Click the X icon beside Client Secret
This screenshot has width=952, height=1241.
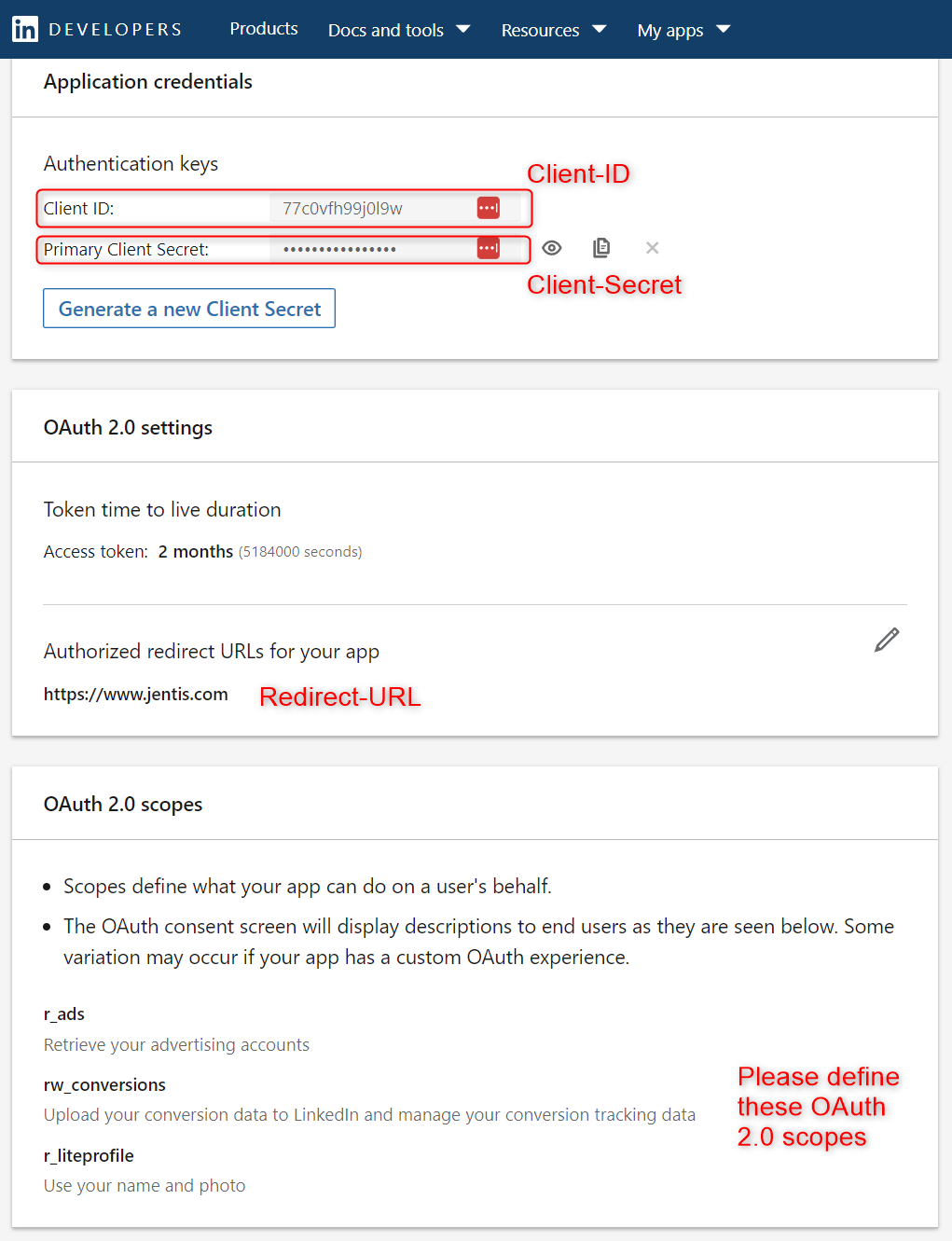tap(653, 248)
